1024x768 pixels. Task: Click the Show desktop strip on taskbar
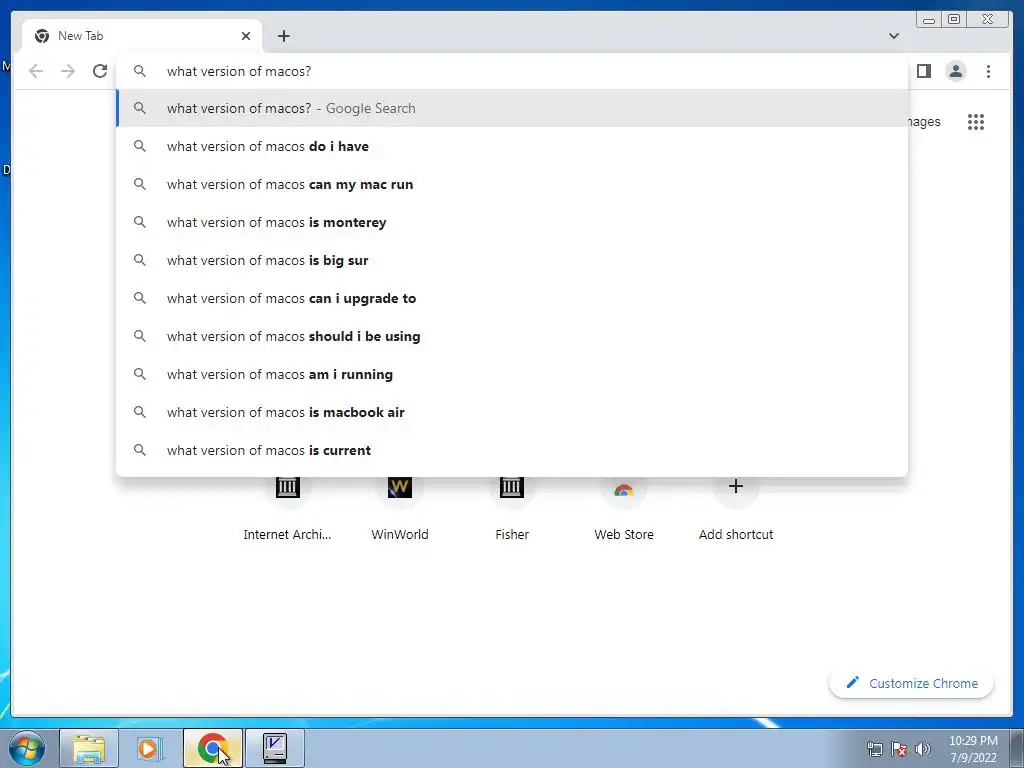point(1017,748)
